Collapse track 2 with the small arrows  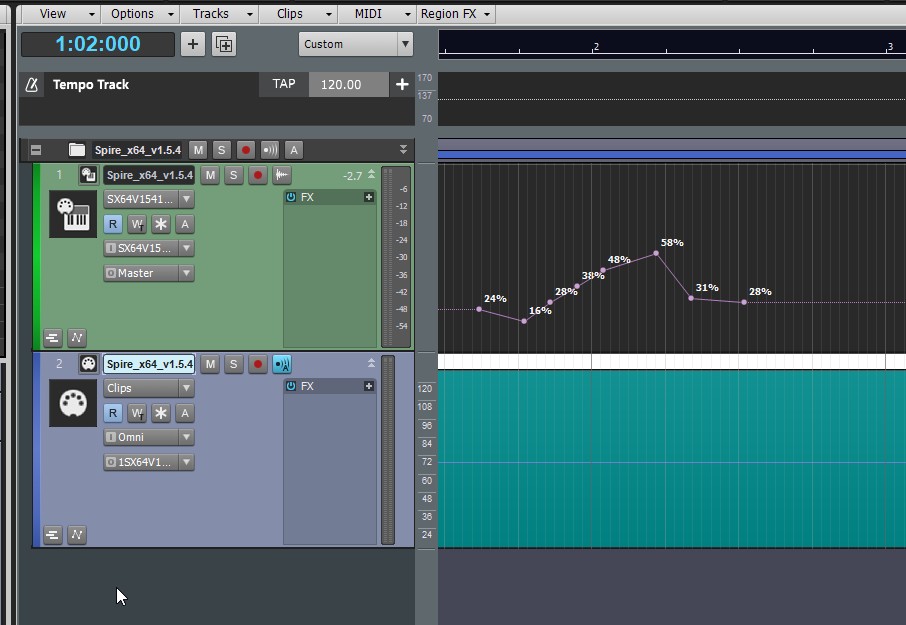[372, 363]
